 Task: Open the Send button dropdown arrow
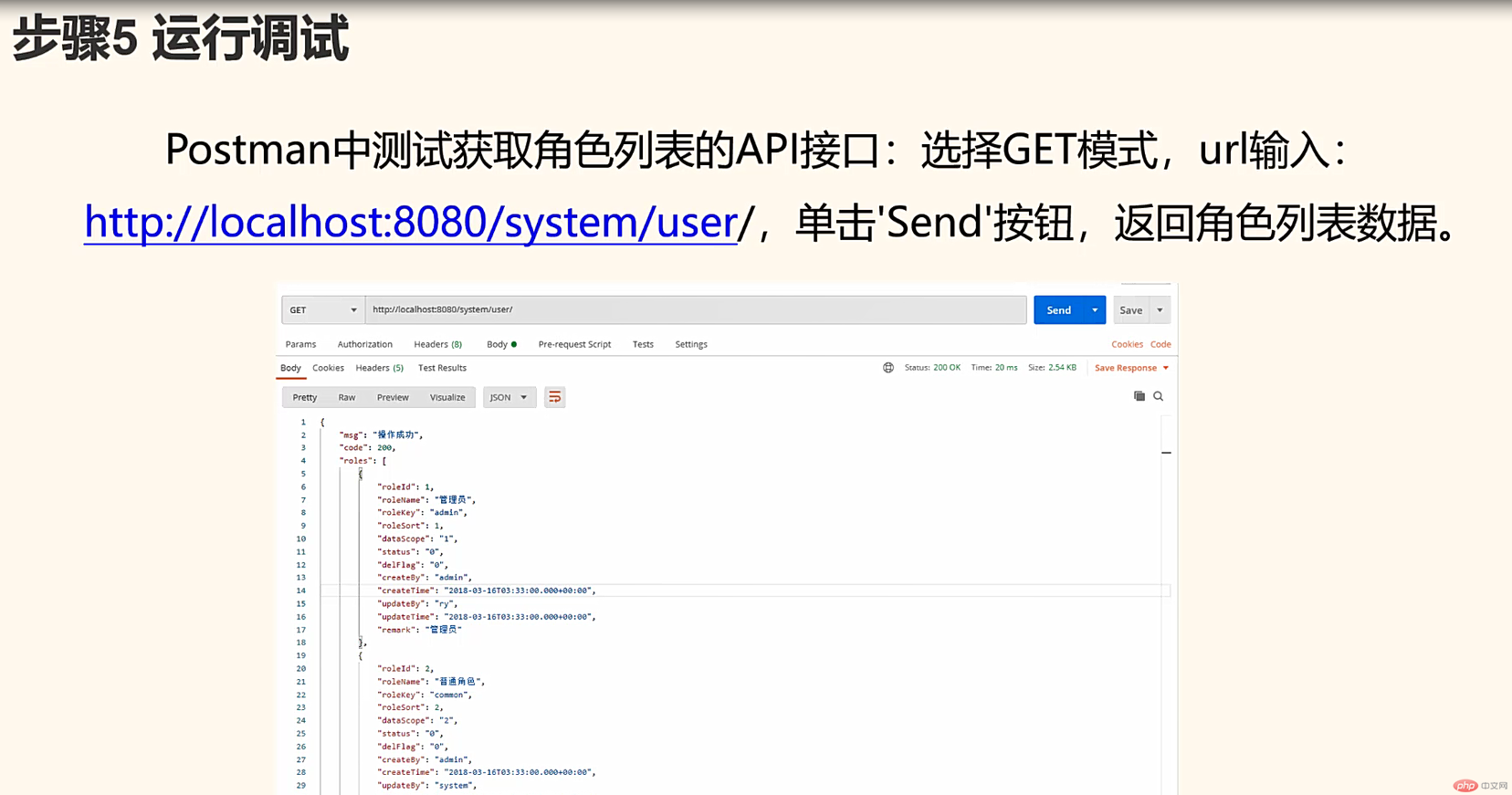coord(1095,310)
